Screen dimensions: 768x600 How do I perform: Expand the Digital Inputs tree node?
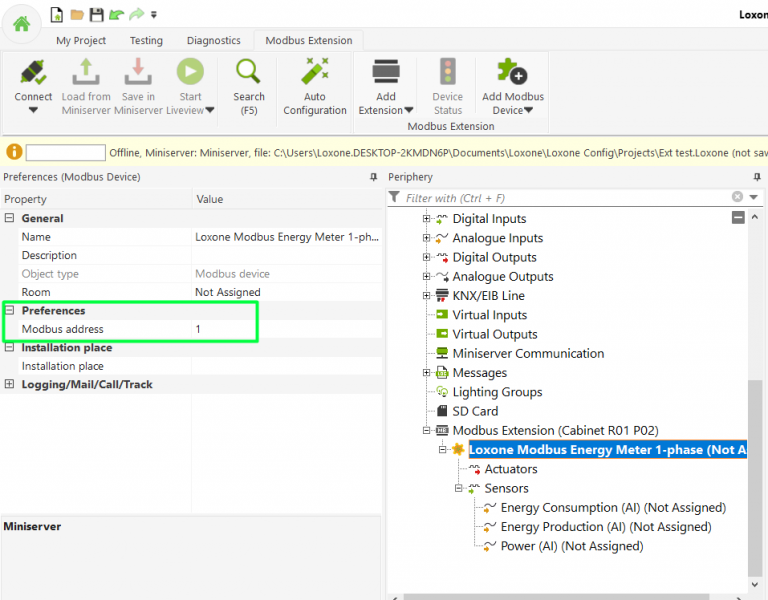pyautogui.click(x=427, y=219)
